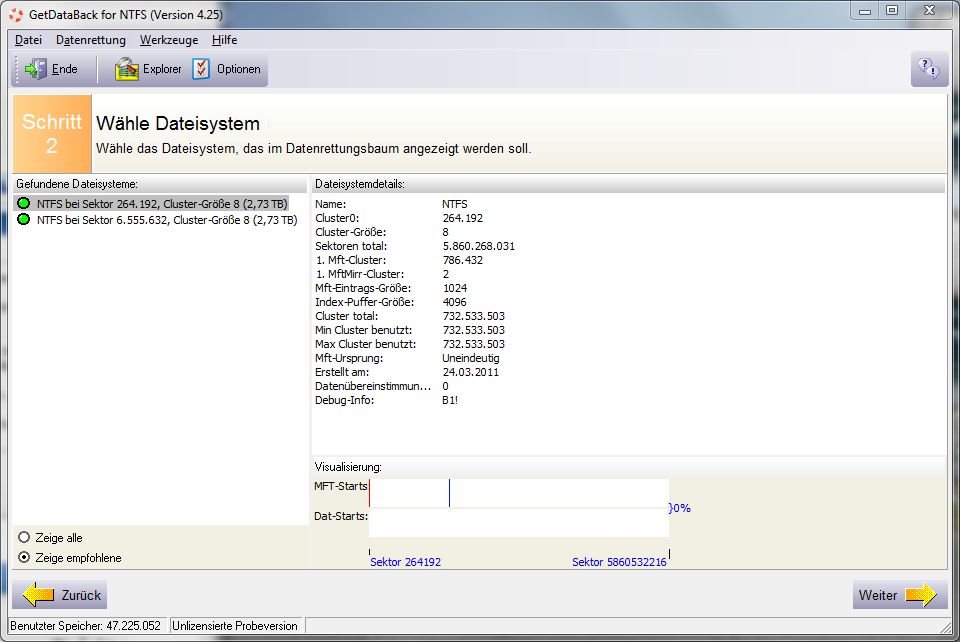Click yellow left arrow of Zurück

[x=38, y=594]
